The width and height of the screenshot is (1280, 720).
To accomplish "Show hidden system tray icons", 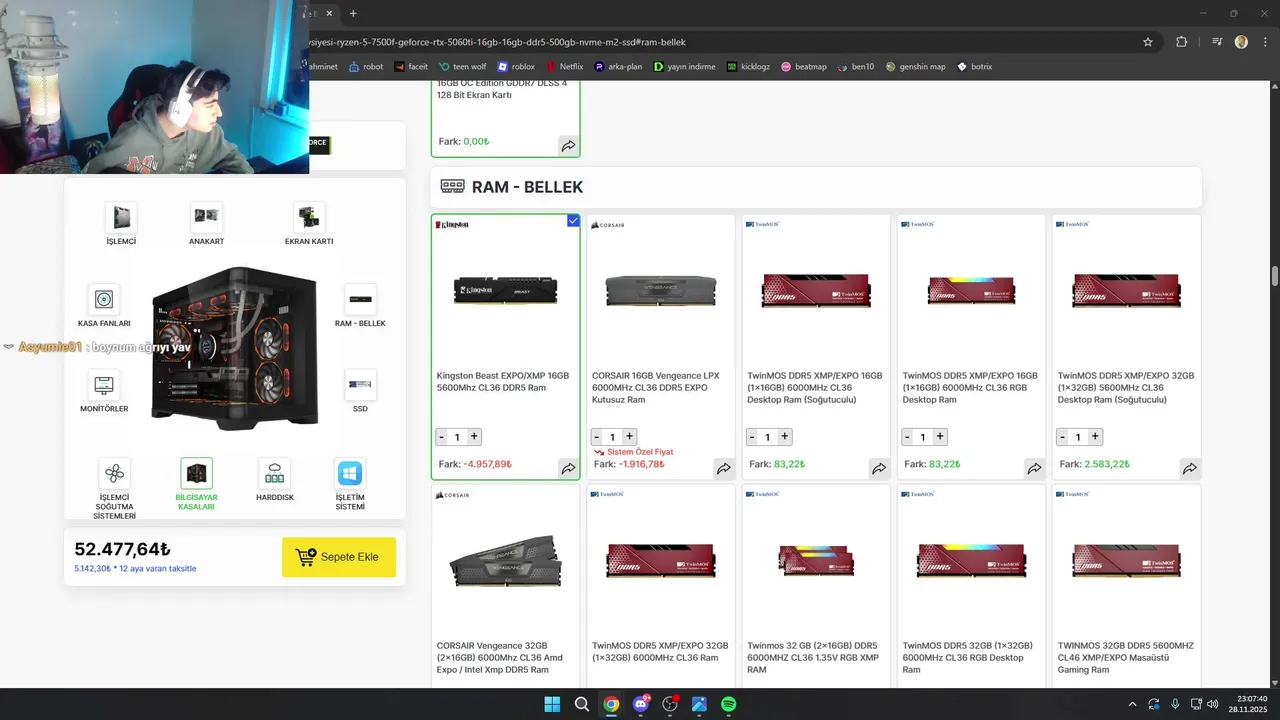I will point(1132,704).
